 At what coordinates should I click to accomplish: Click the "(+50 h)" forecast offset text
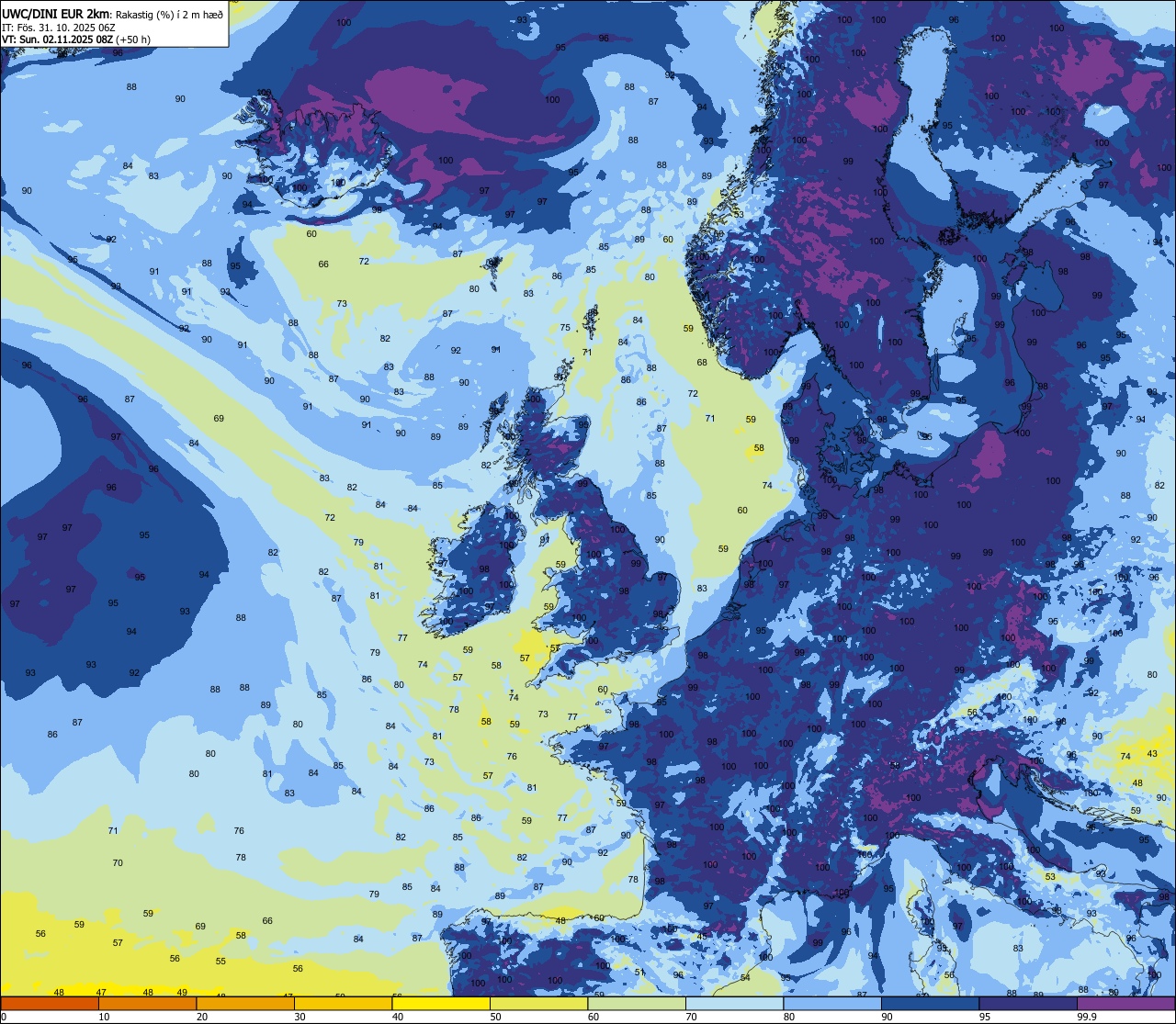coord(133,39)
